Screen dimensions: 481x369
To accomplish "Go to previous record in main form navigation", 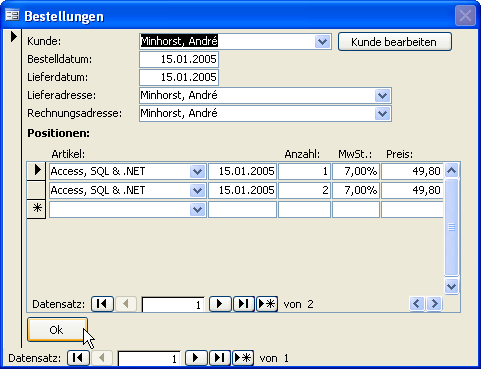I will [102, 358].
